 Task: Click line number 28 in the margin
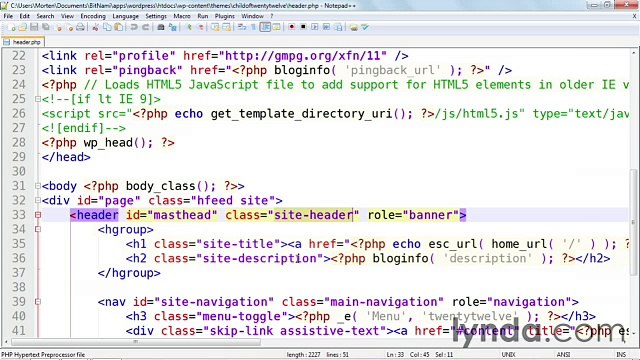point(18,142)
